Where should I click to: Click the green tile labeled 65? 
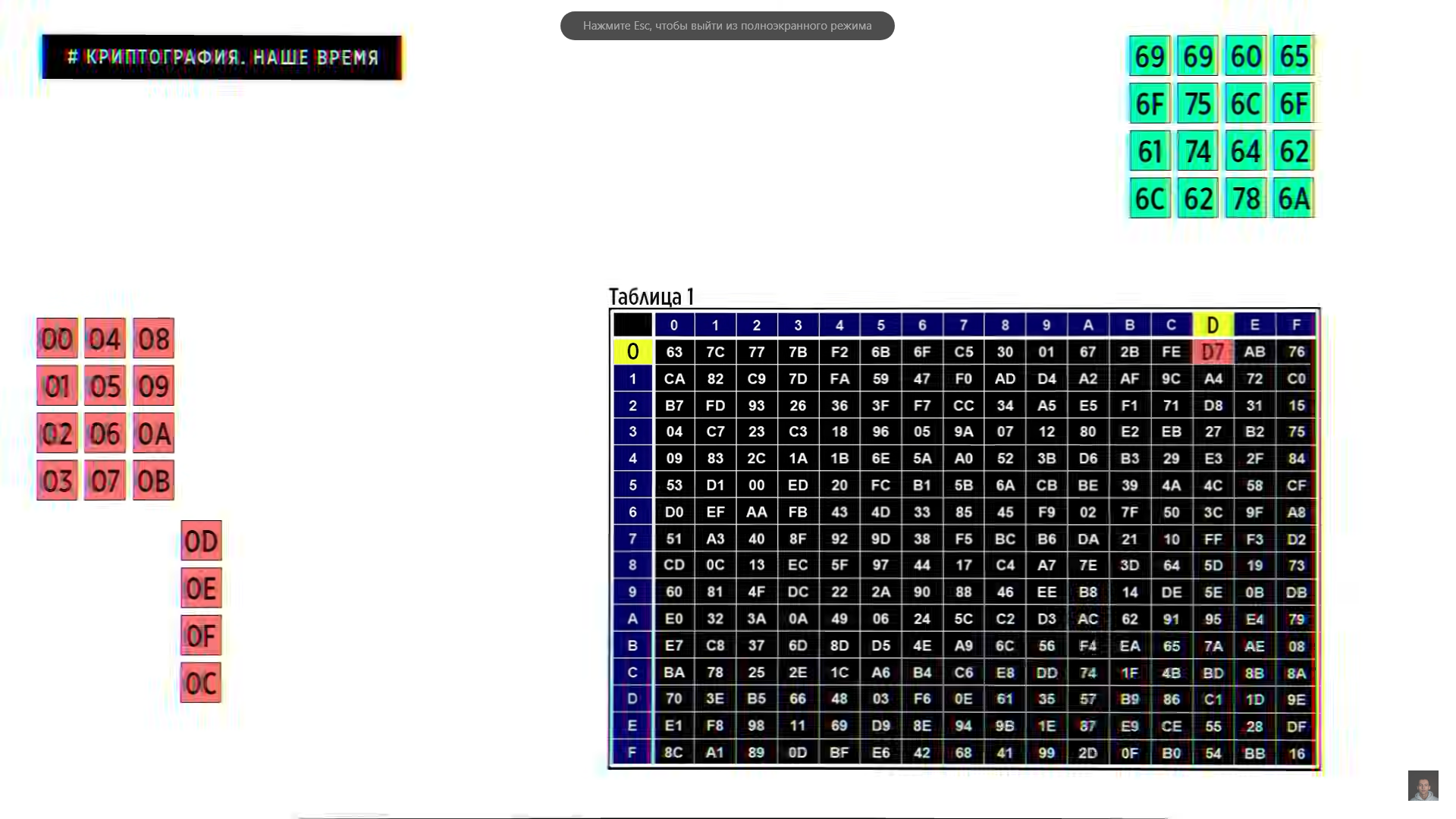1294,56
